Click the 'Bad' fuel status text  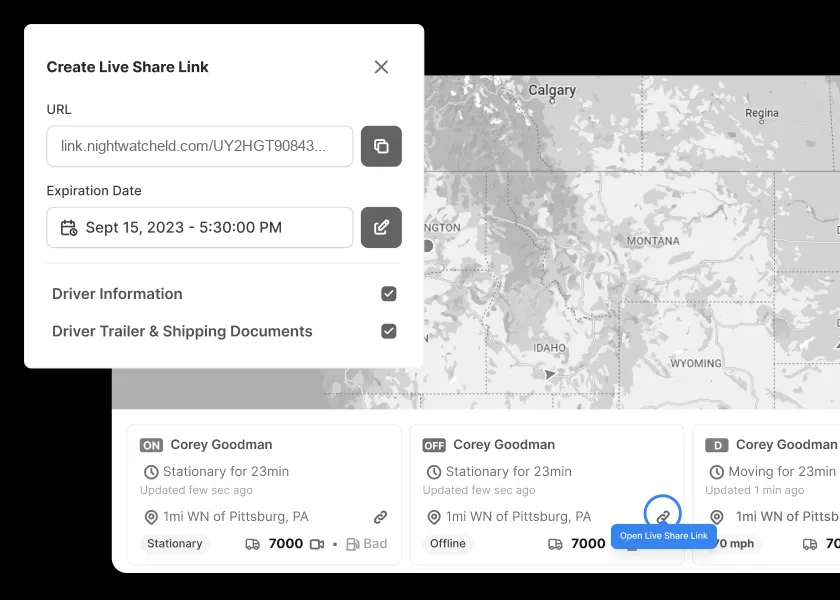pos(375,544)
